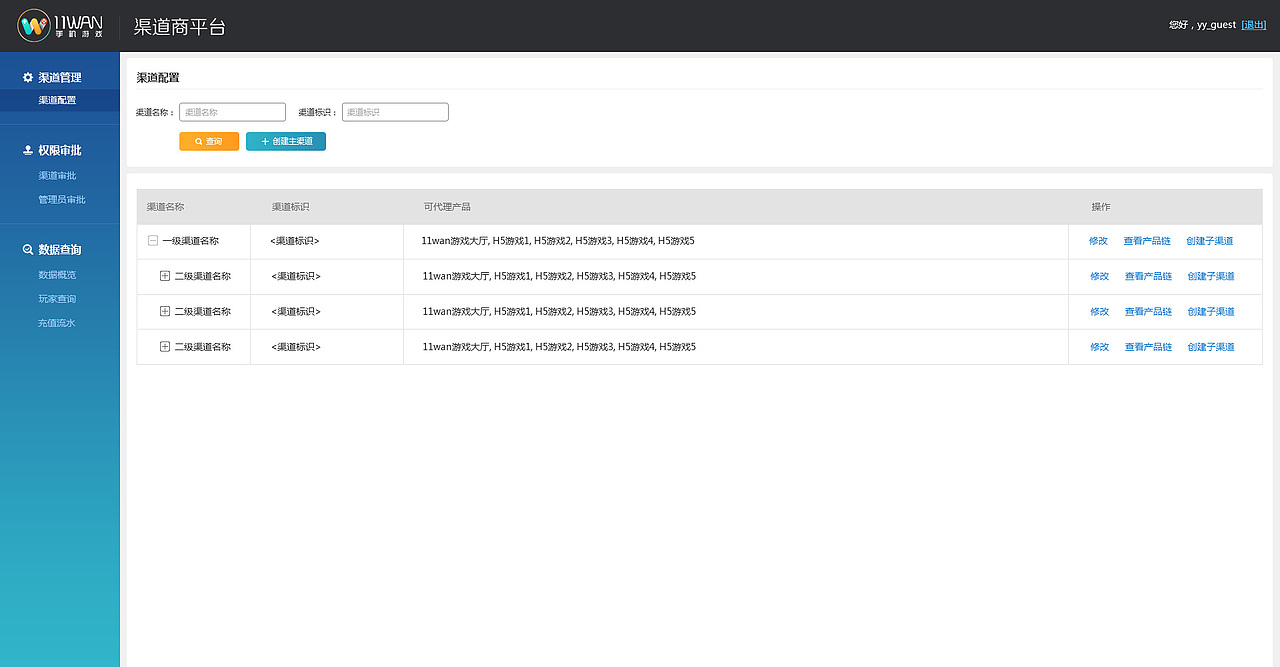Viewport: 1280px width, 667px height.
Task: Open 渠道审批 in the sidebar
Action: pyautogui.click(x=57, y=175)
